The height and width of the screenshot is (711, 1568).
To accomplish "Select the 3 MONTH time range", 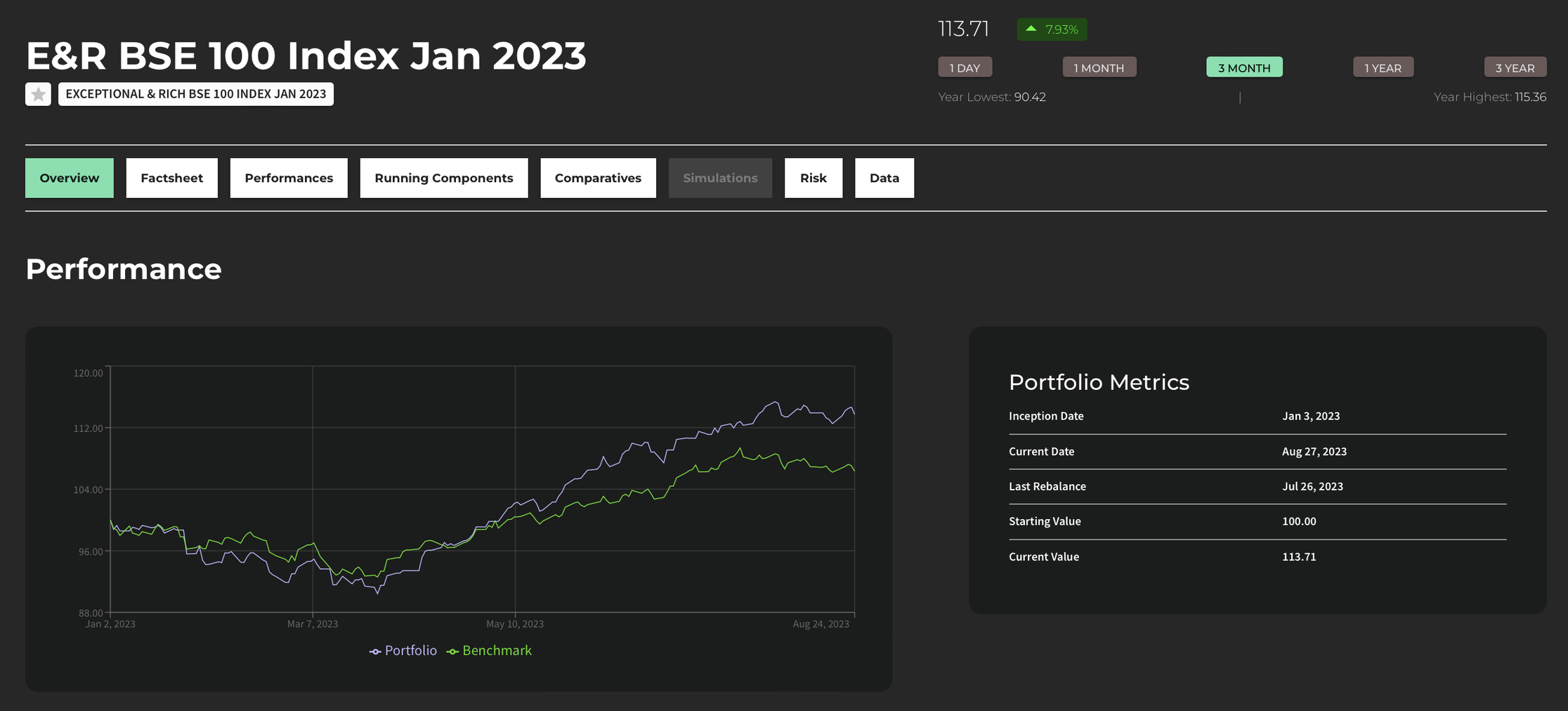I will (1243, 67).
